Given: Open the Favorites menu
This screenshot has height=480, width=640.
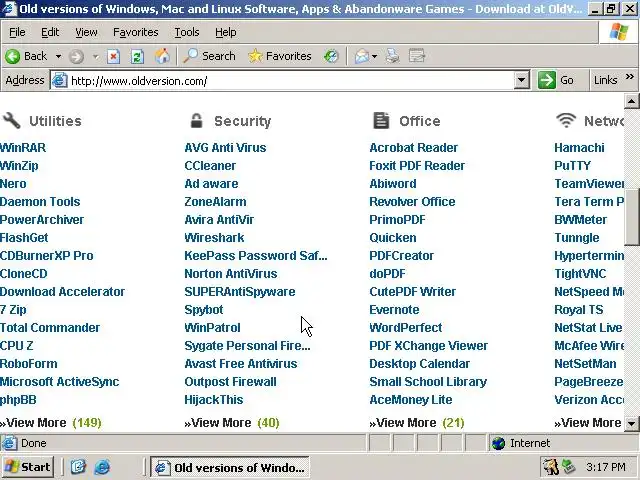Looking at the screenshot, I should coord(136,32).
